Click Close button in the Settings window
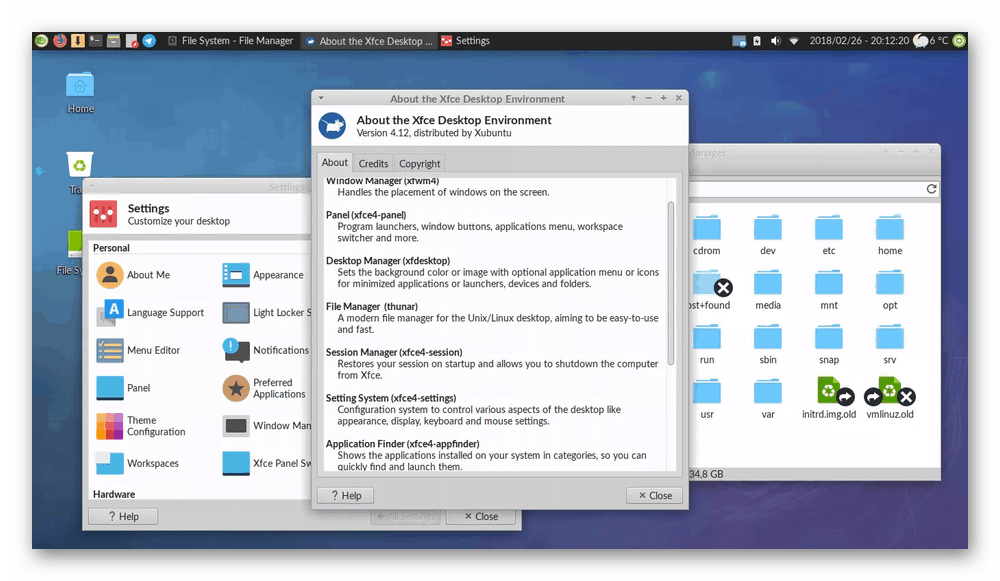Screen dimensions: 1000x581 pyautogui.click(x=481, y=516)
